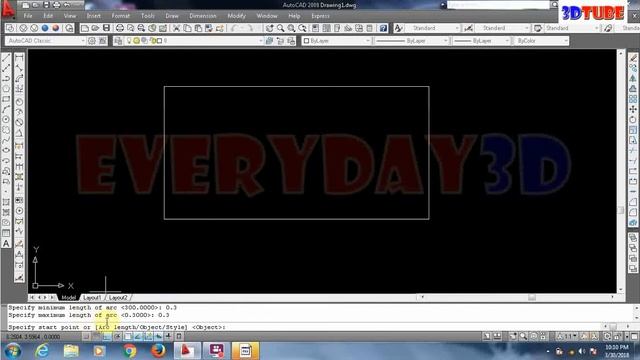Open the Text Style icon
Viewport: 640px width, 360px height.
pyautogui.click(x=398, y=28)
